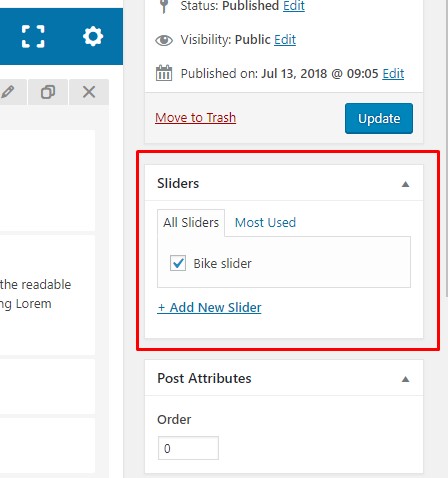Click the status pin icon
Screen dimensions: 448x478
click(x=164, y=6)
